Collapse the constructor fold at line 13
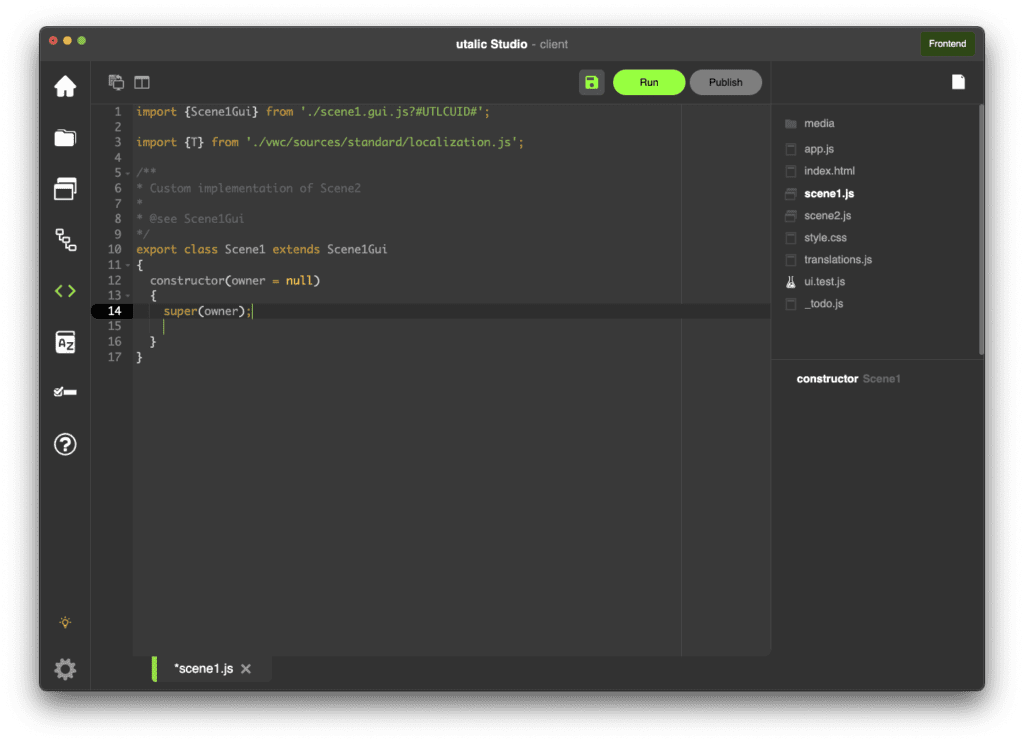 click(x=128, y=296)
